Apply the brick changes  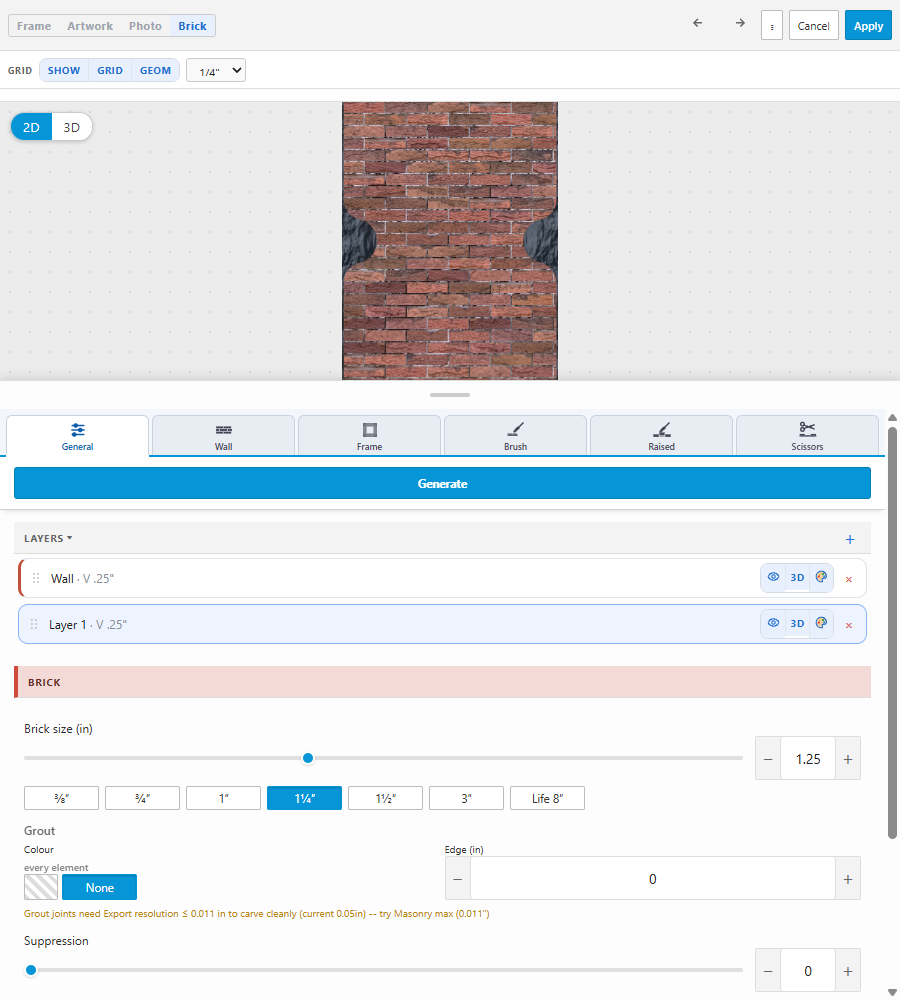pos(868,26)
